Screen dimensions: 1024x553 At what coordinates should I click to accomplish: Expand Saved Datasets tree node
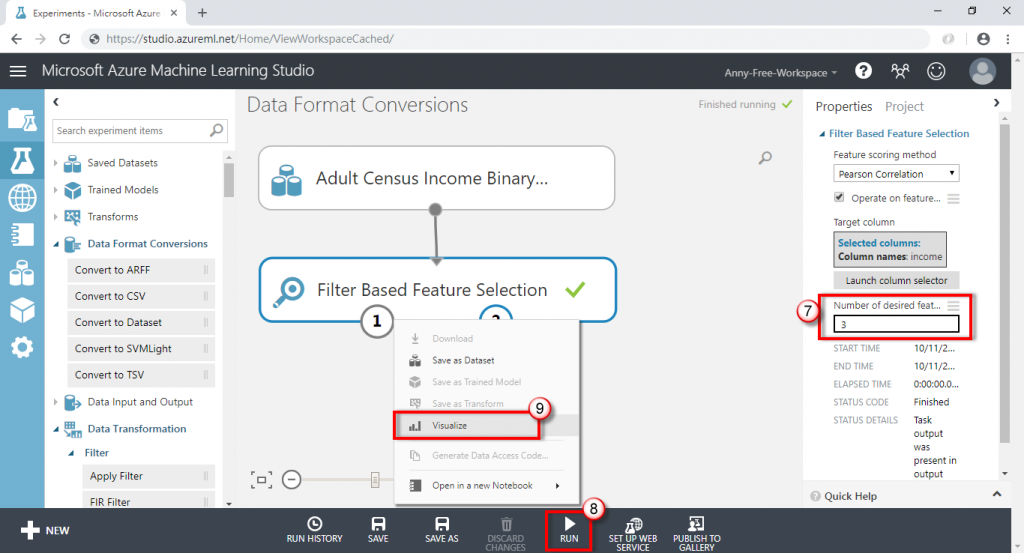pos(56,163)
